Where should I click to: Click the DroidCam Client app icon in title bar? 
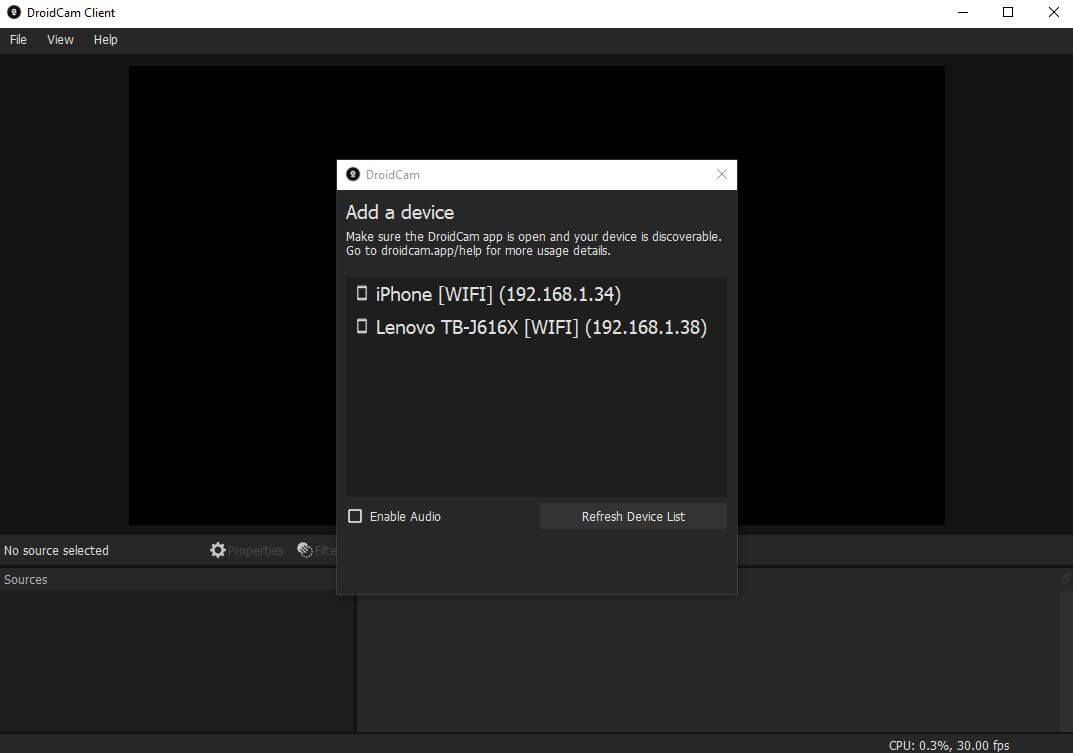pos(14,13)
